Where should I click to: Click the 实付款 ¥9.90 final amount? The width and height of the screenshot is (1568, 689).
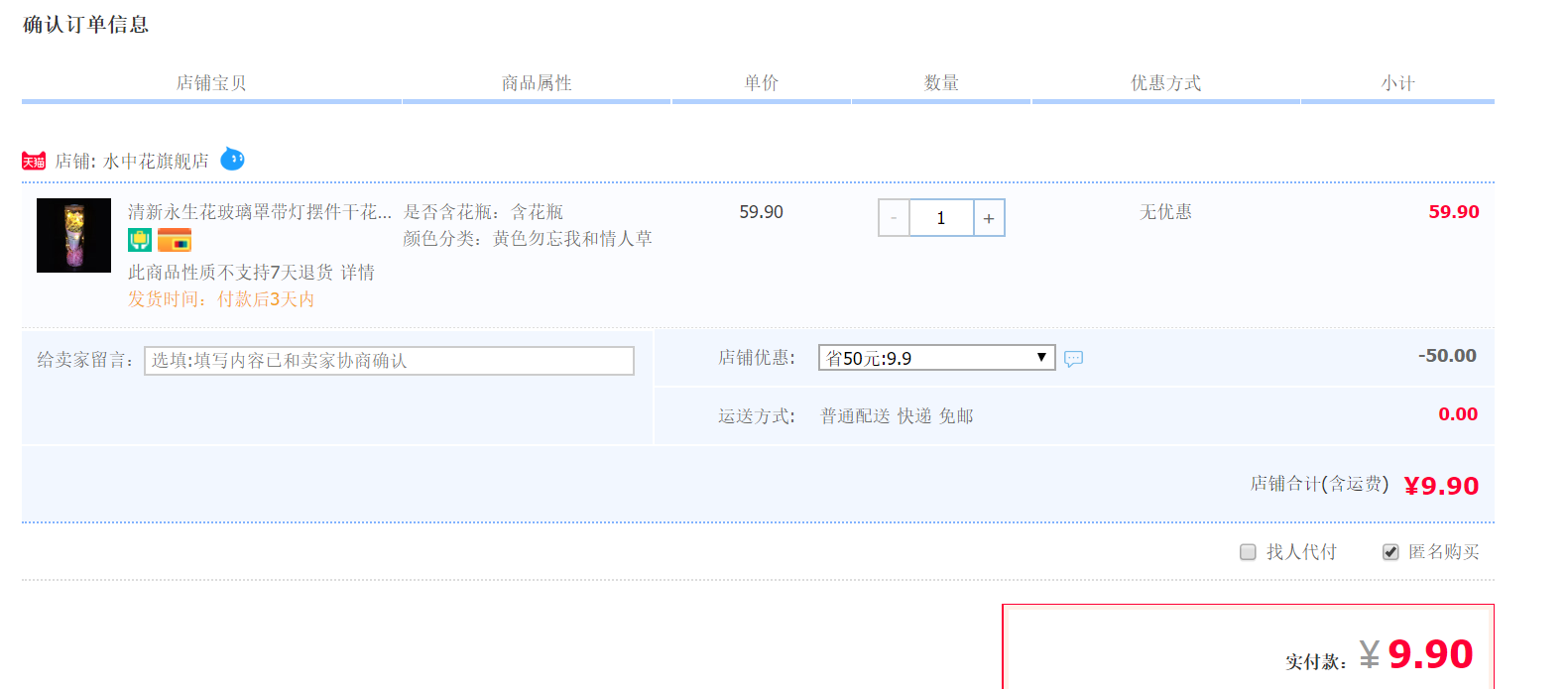coord(1416,654)
